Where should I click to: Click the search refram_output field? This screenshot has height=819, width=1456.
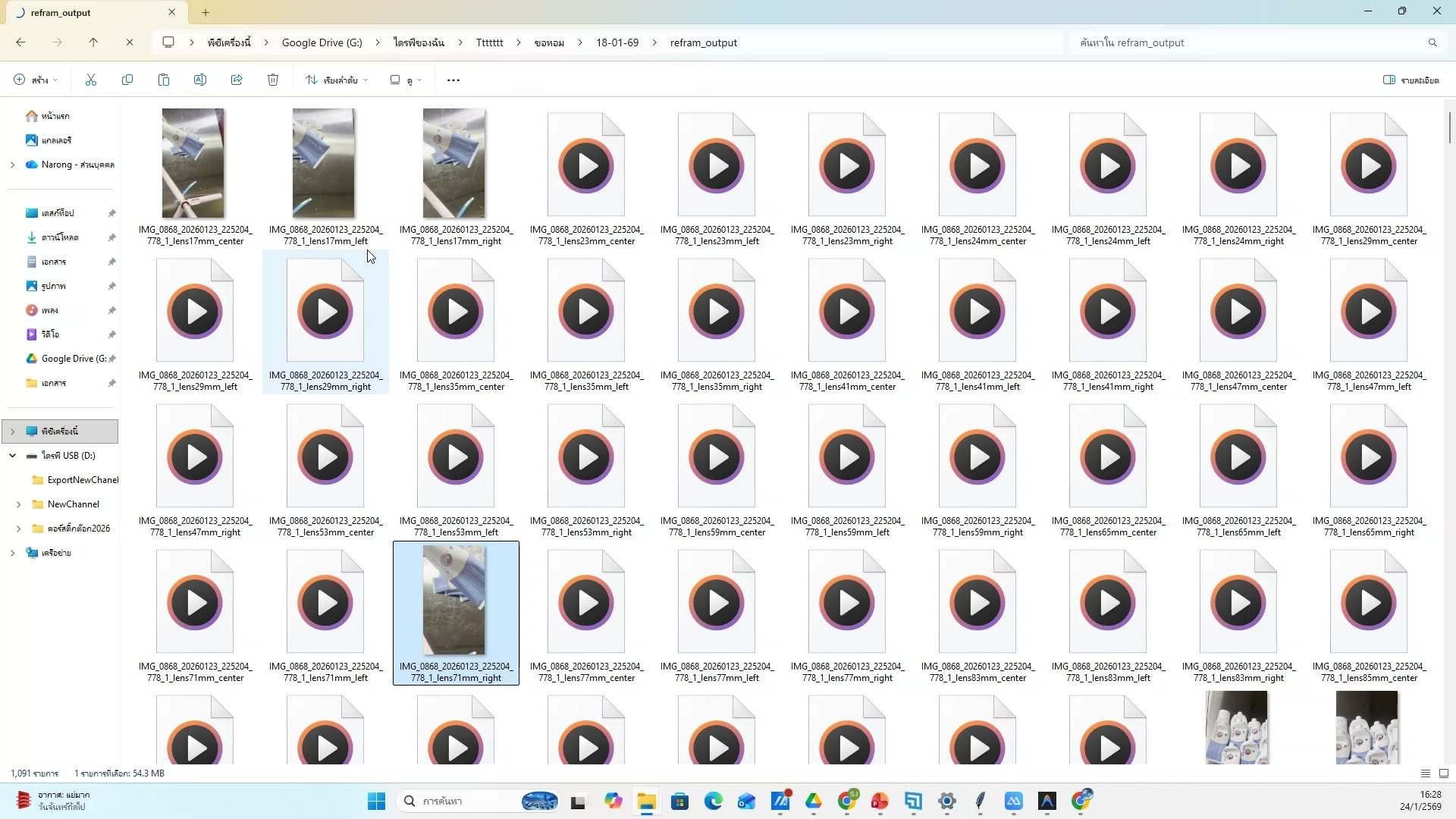coord(1251,42)
